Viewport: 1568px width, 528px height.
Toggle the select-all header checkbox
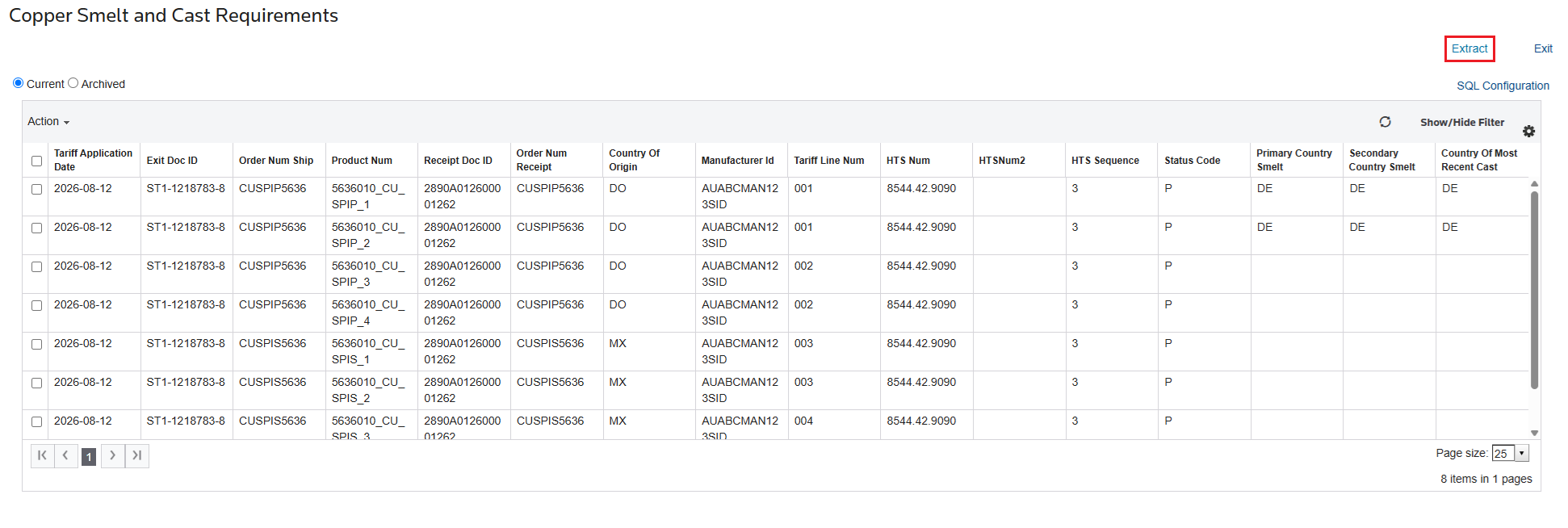click(36, 161)
